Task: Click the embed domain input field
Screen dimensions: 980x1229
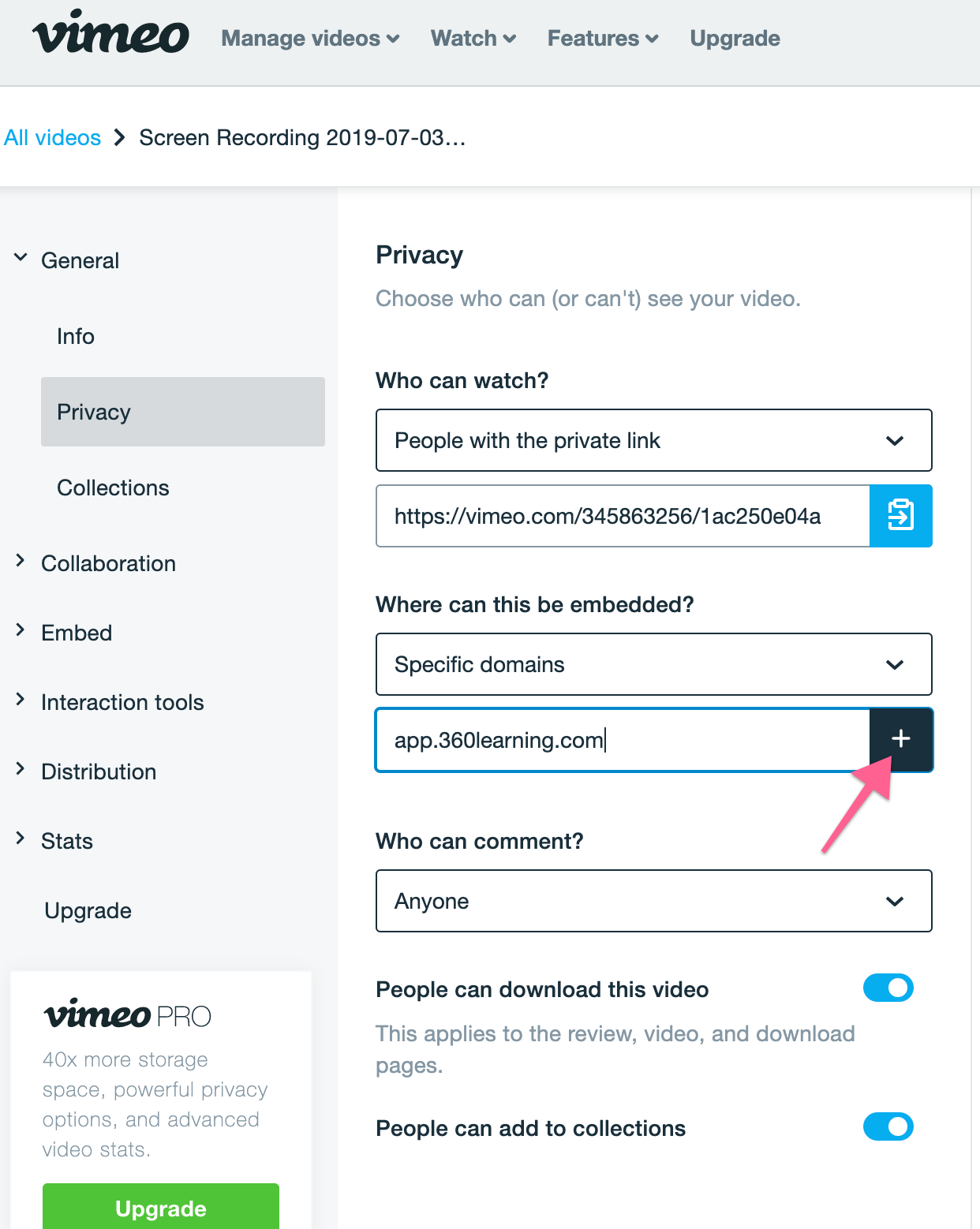Action: tap(623, 740)
